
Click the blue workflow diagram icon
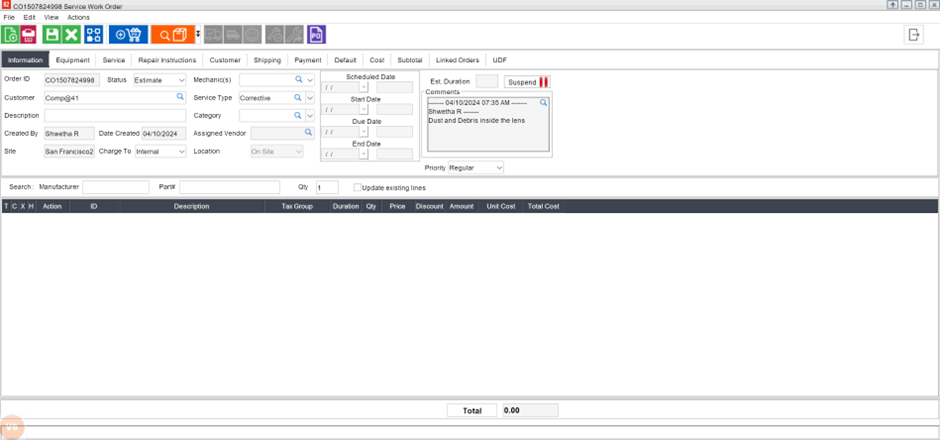coord(94,34)
